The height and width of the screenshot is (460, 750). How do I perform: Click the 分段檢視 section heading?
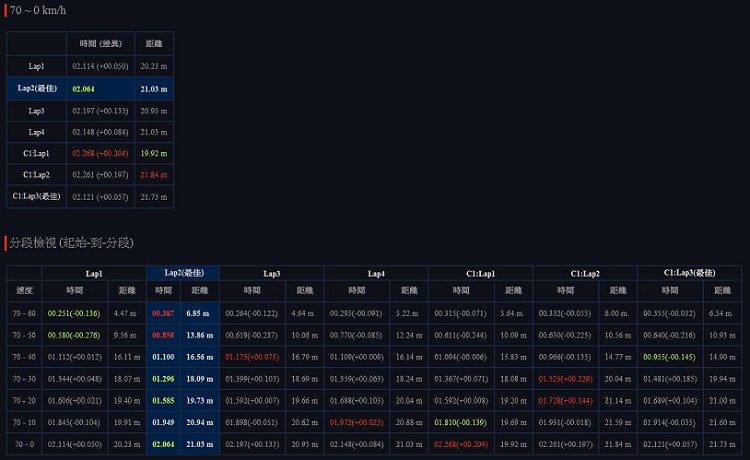(x=70, y=243)
